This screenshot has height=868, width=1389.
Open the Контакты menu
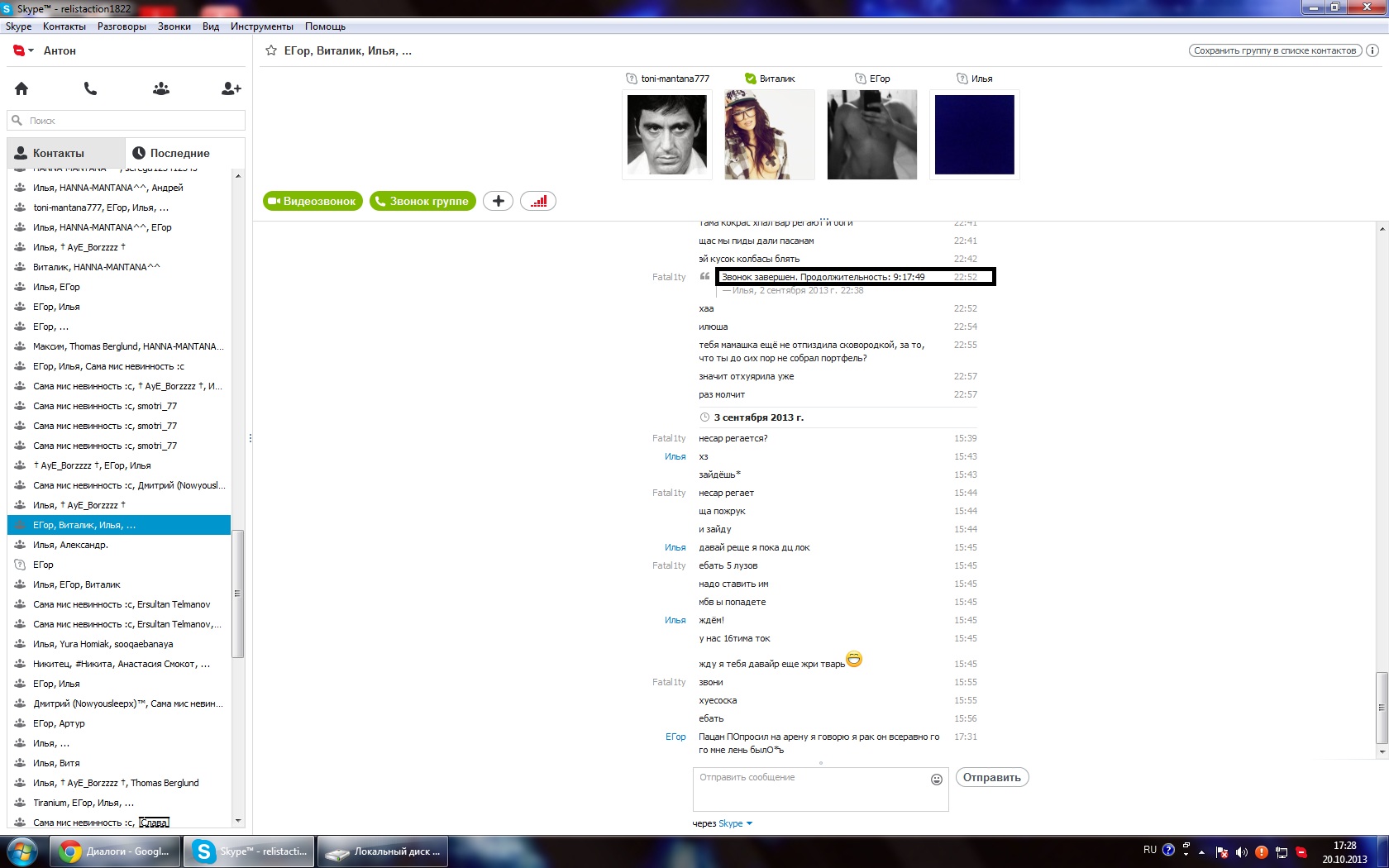(x=64, y=26)
